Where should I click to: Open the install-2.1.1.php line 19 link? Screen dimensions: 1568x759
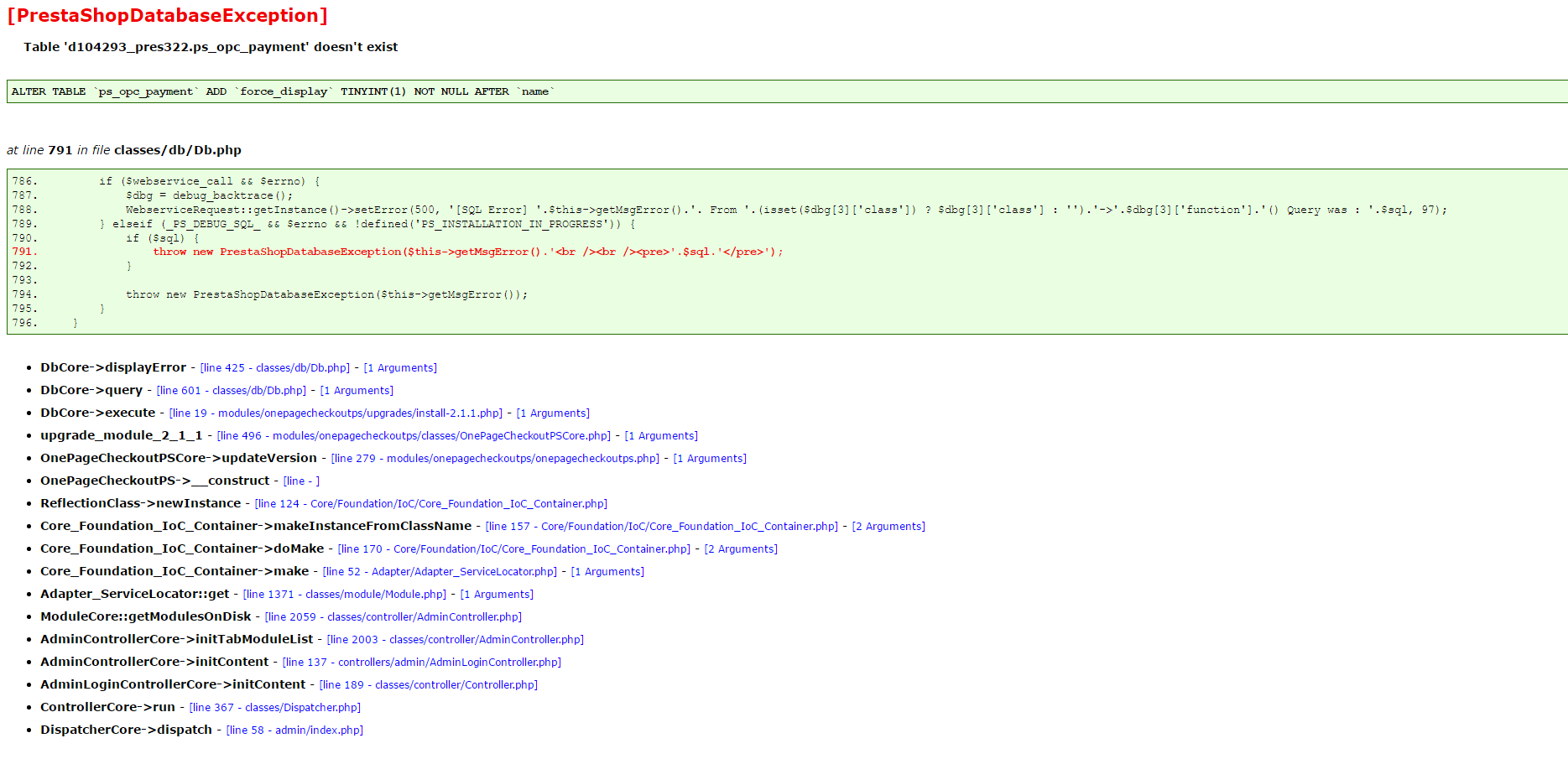point(336,413)
